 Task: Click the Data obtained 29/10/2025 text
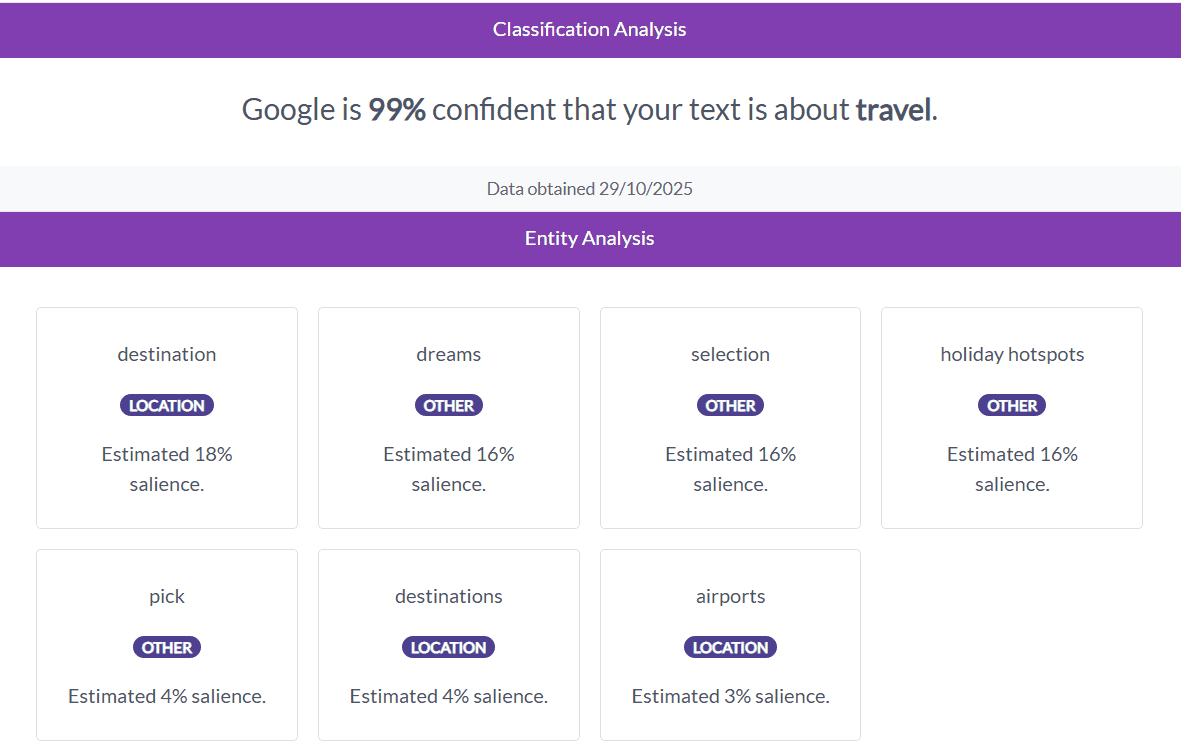(x=590, y=188)
